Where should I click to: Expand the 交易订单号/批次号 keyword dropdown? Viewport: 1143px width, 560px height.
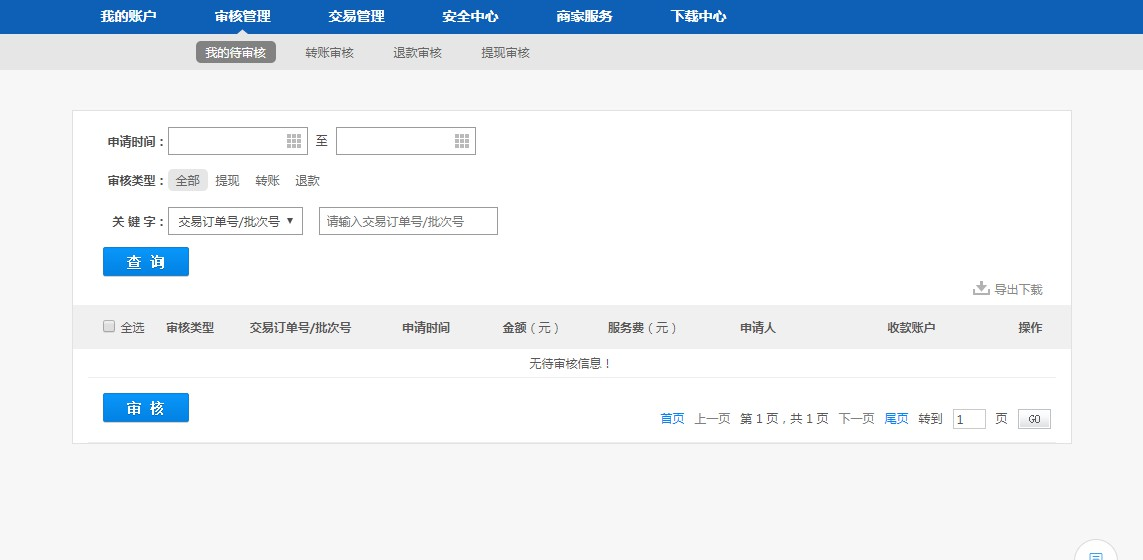click(235, 222)
